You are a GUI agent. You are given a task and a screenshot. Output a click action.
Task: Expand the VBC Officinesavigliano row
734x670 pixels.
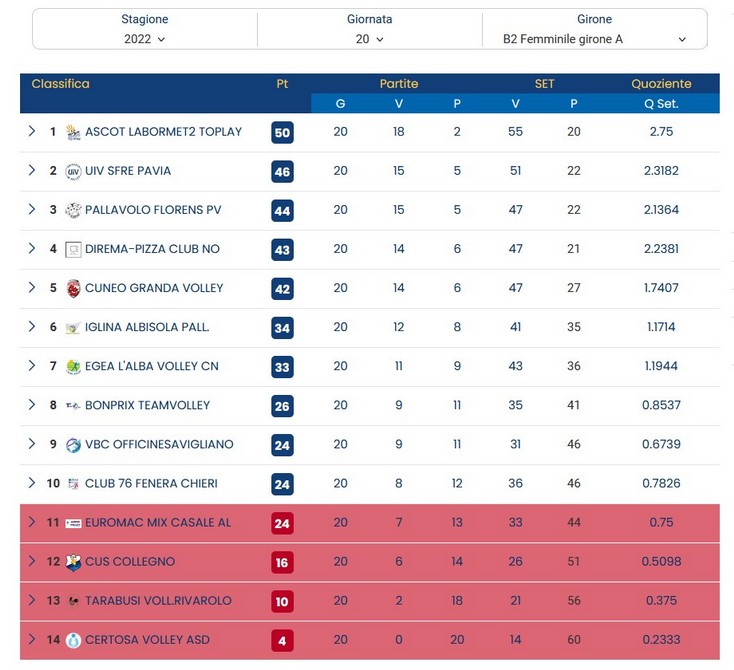click(32, 443)
